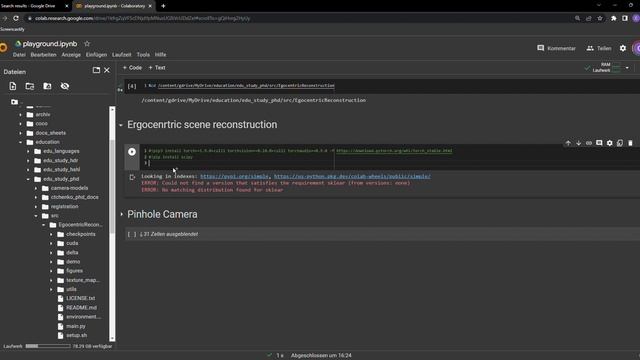This screenshot has width=640, height=360.
Task: Copy link to cell icon
Action: 589,143
